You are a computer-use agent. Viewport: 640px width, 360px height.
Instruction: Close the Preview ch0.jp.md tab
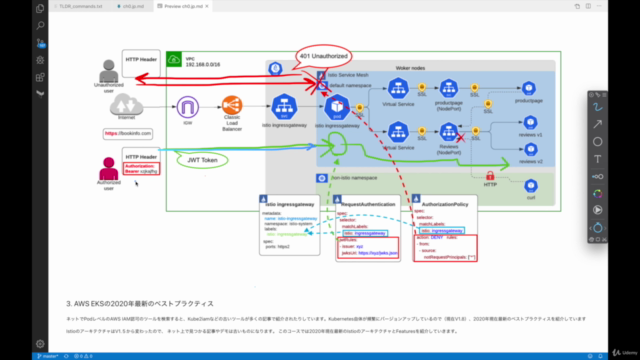pyautogui.click(x=207, y=6)
